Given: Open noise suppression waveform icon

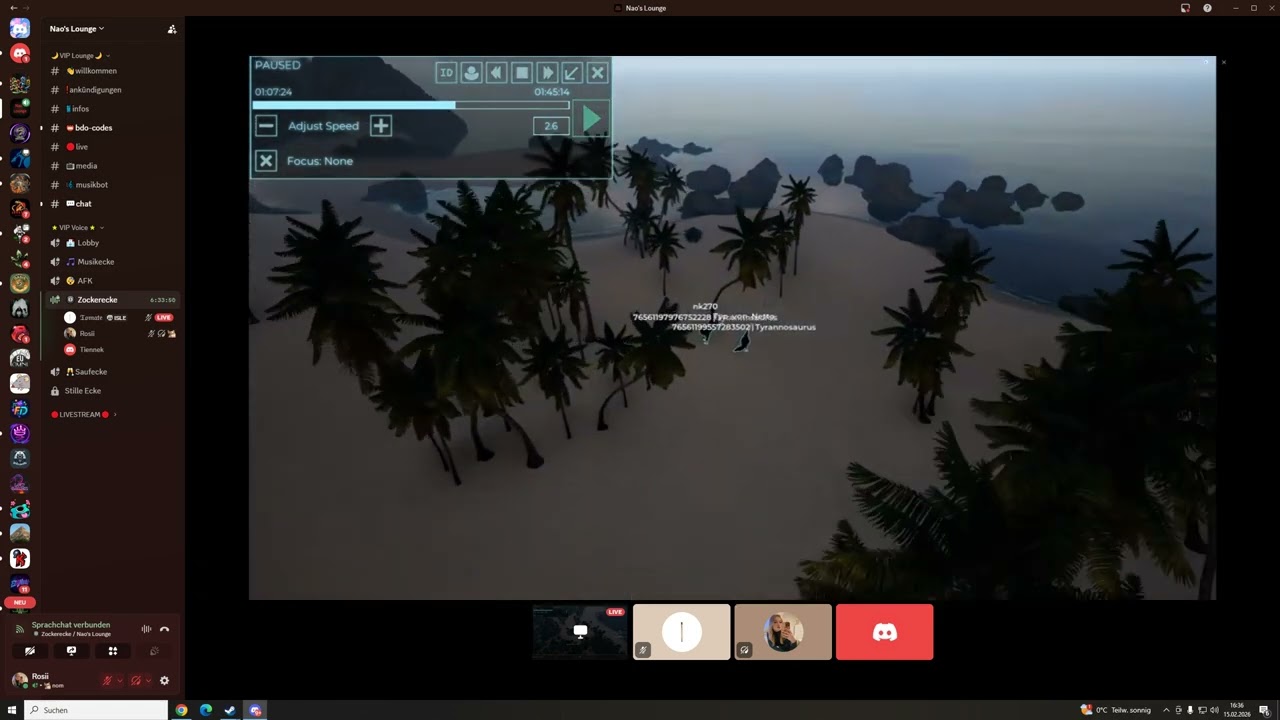Looking at the screenshot, I should [x=146, y=629].
